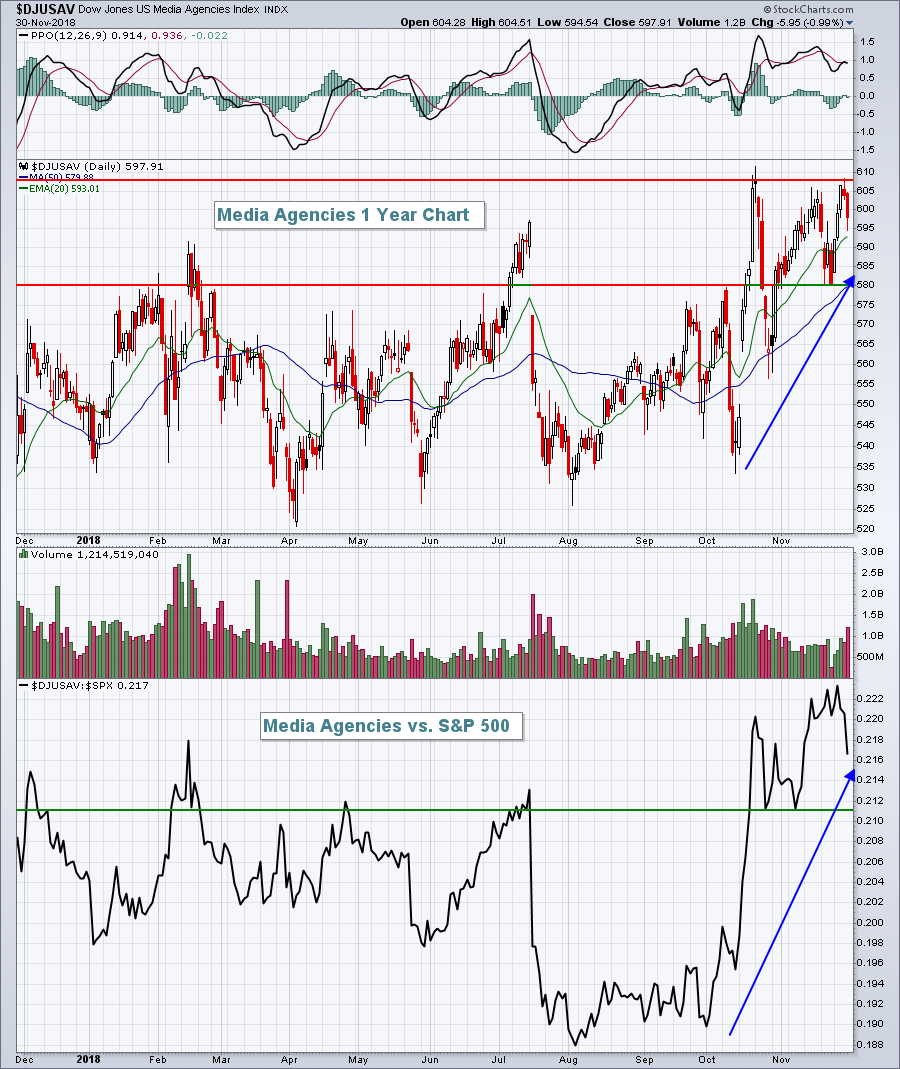Click the 0.188 ratio axis label
900x1069 pixels.
coord(869,1044)
